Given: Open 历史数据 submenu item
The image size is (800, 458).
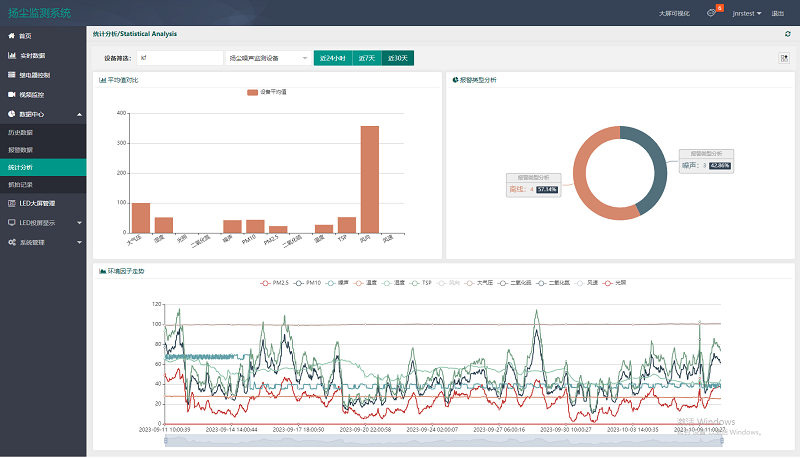Looking at the screenshot, I should [21, 132].
